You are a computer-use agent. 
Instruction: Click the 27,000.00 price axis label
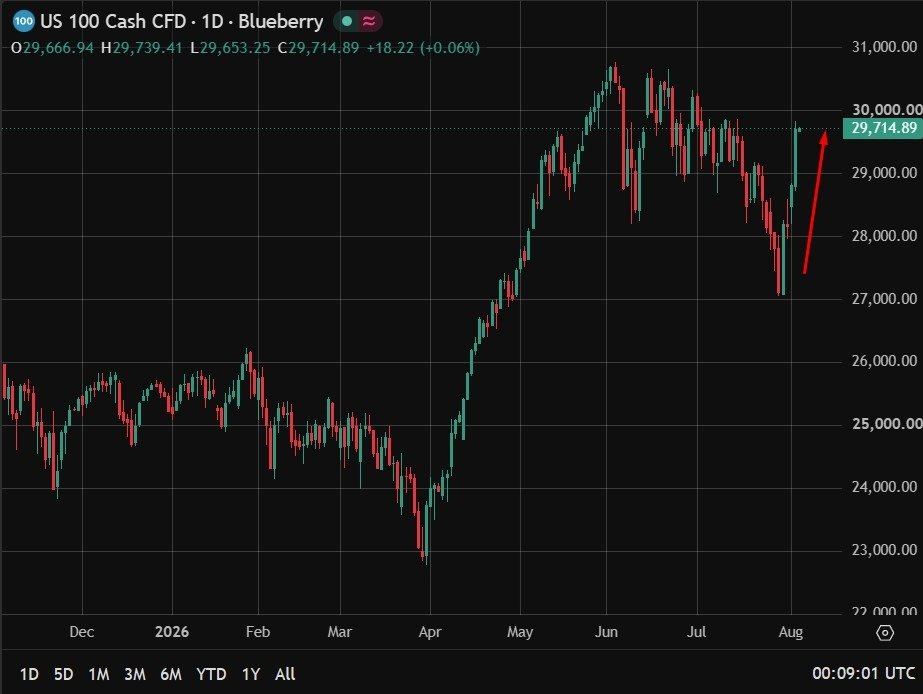pos(884,298)
